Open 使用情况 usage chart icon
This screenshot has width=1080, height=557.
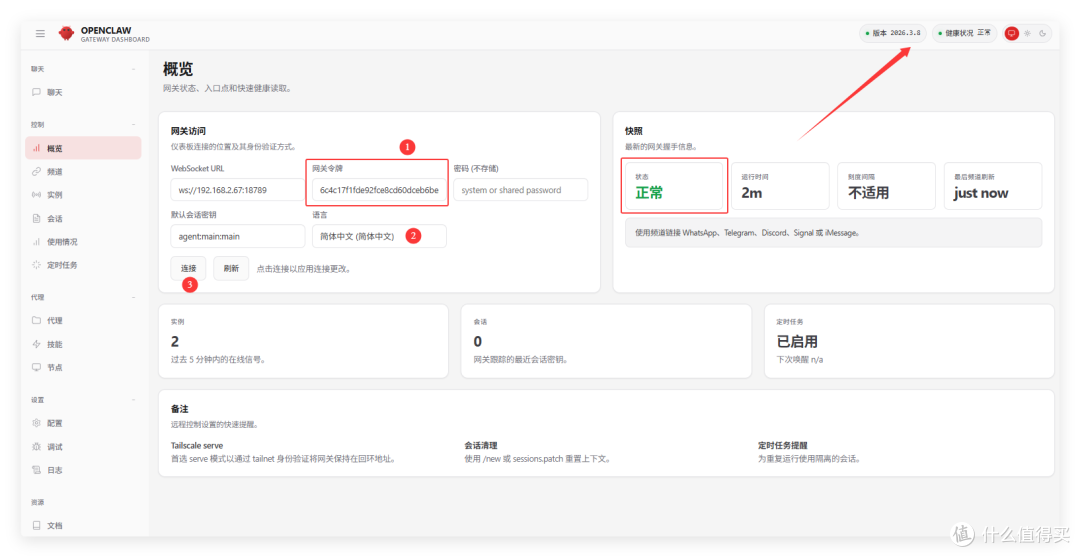pyautogui.click(x=37, y=242)
